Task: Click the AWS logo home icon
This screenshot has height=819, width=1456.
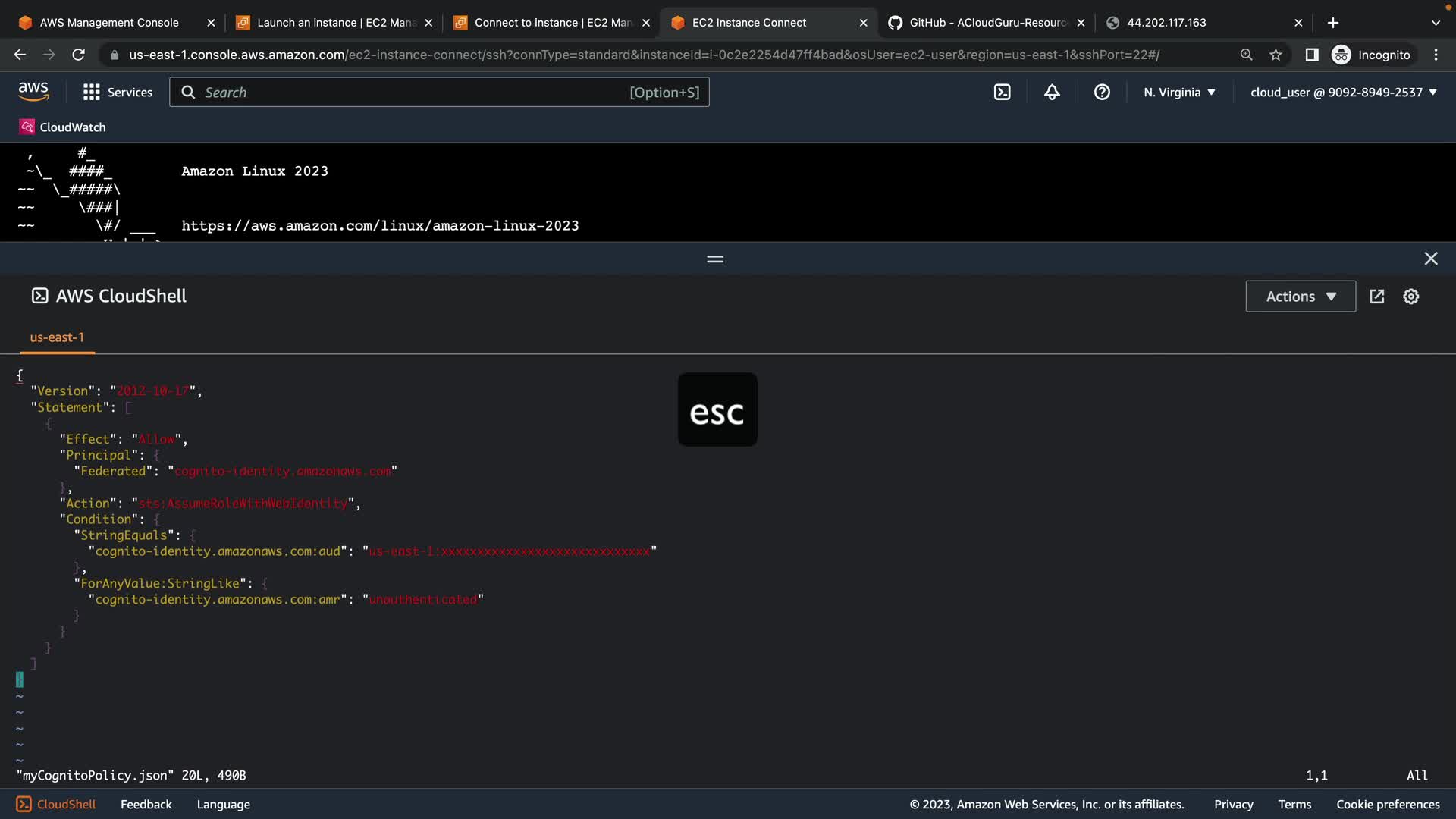Action: [33, 92]
